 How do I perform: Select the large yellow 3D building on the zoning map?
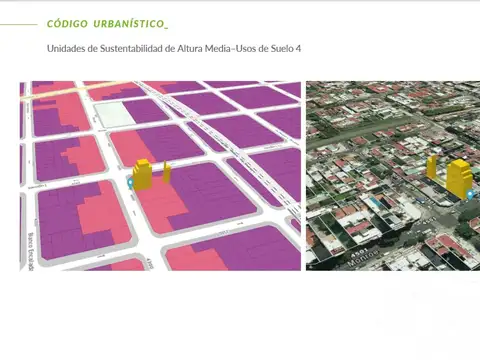pos(142,174)
